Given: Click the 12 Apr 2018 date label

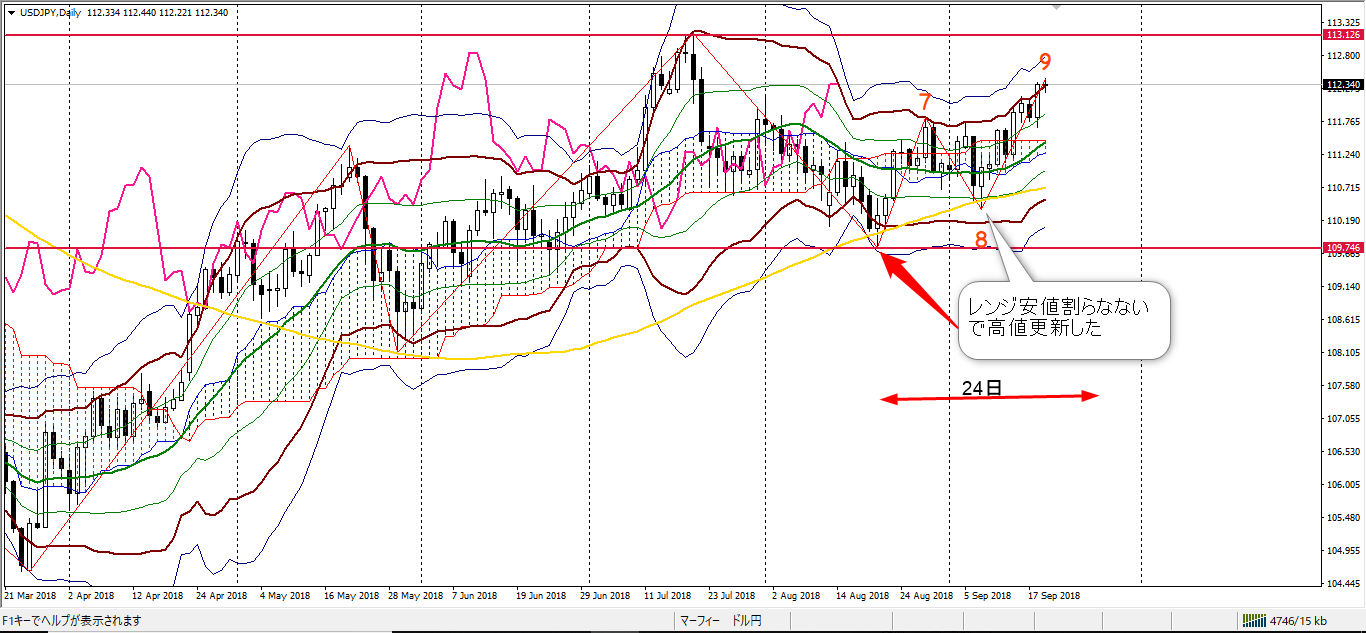Looking at the screenshot, I should [x=157, y=595].
